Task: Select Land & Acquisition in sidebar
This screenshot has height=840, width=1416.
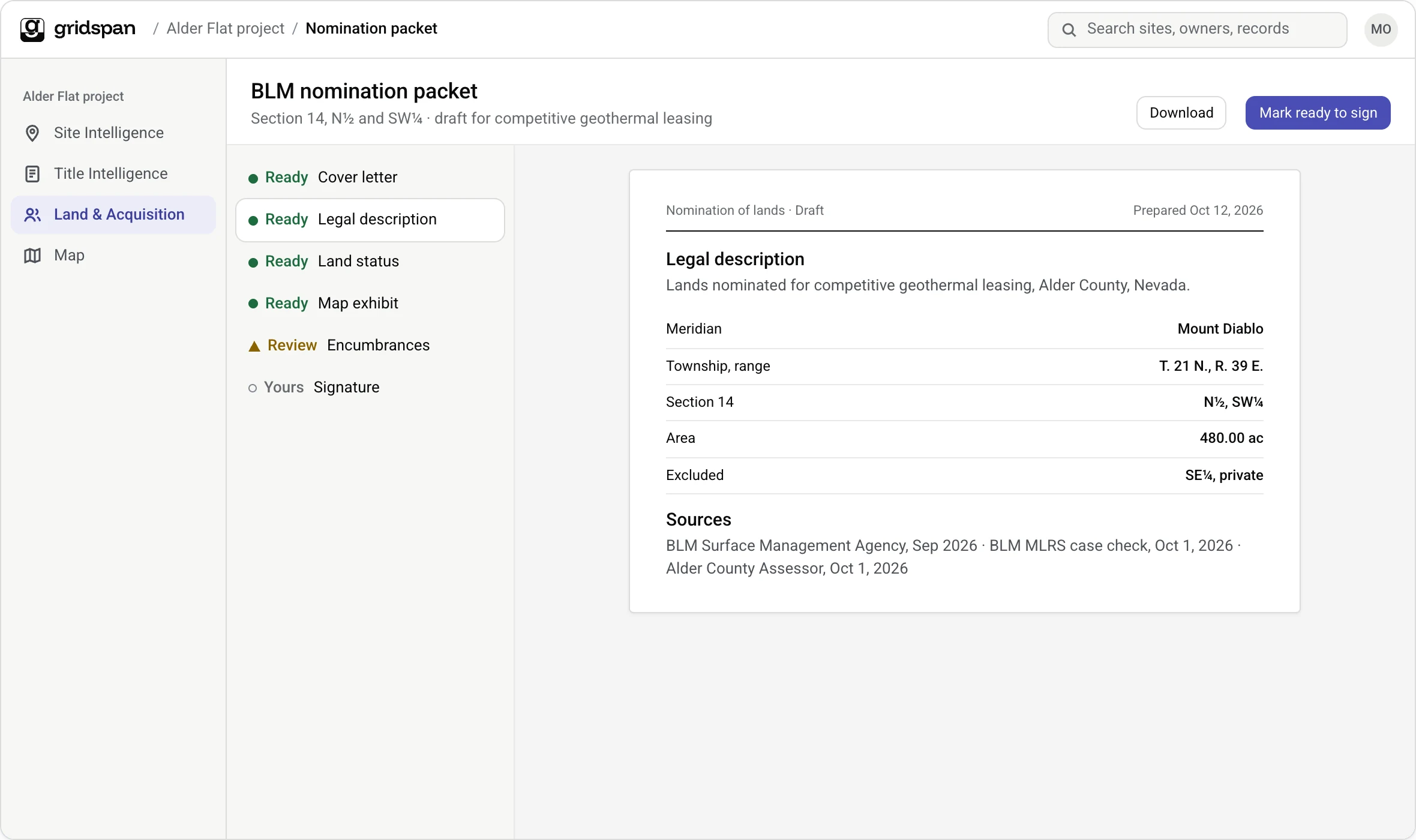Action: click(113, 215)
